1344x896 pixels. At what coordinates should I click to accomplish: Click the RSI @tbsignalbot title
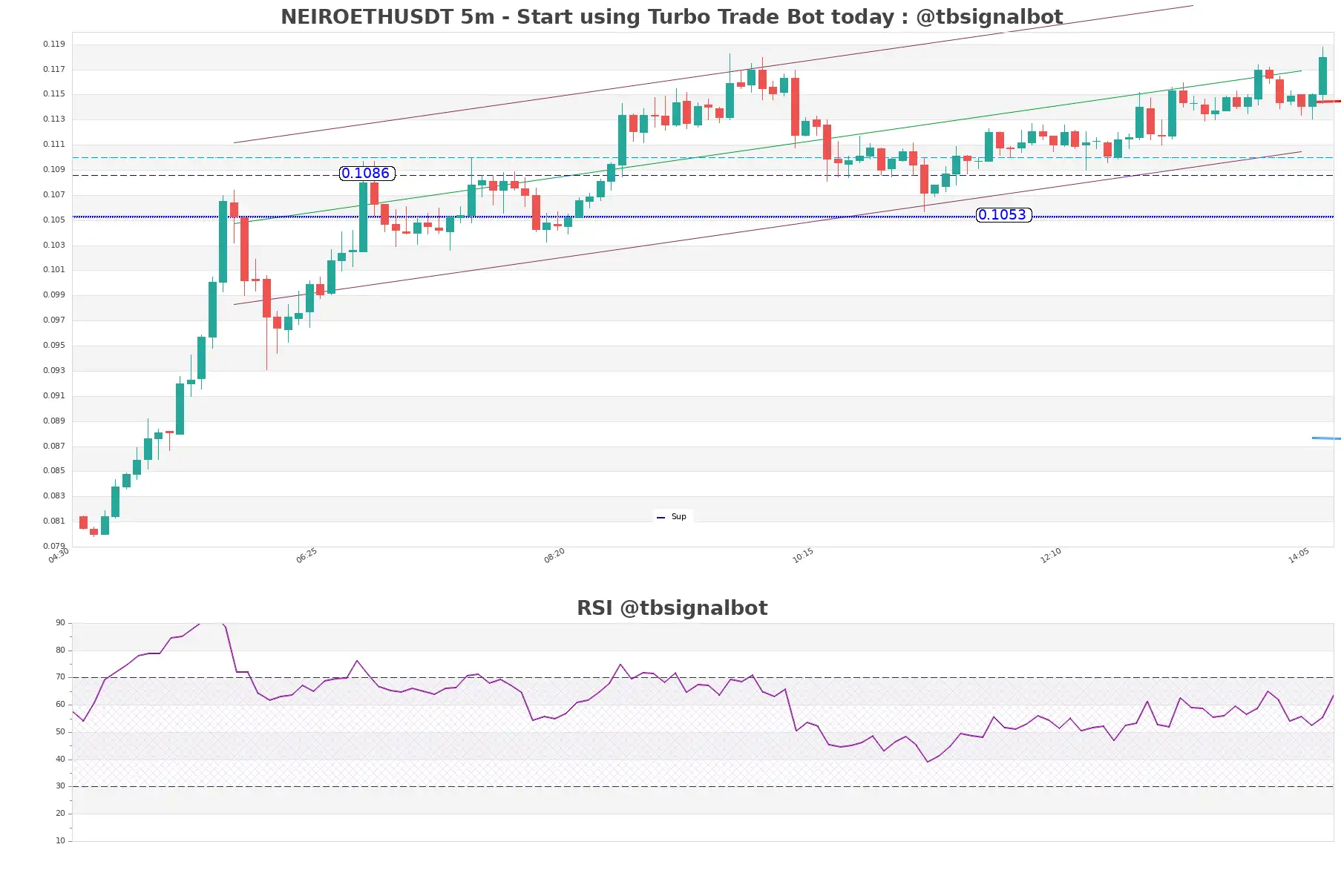click(672, 608)
